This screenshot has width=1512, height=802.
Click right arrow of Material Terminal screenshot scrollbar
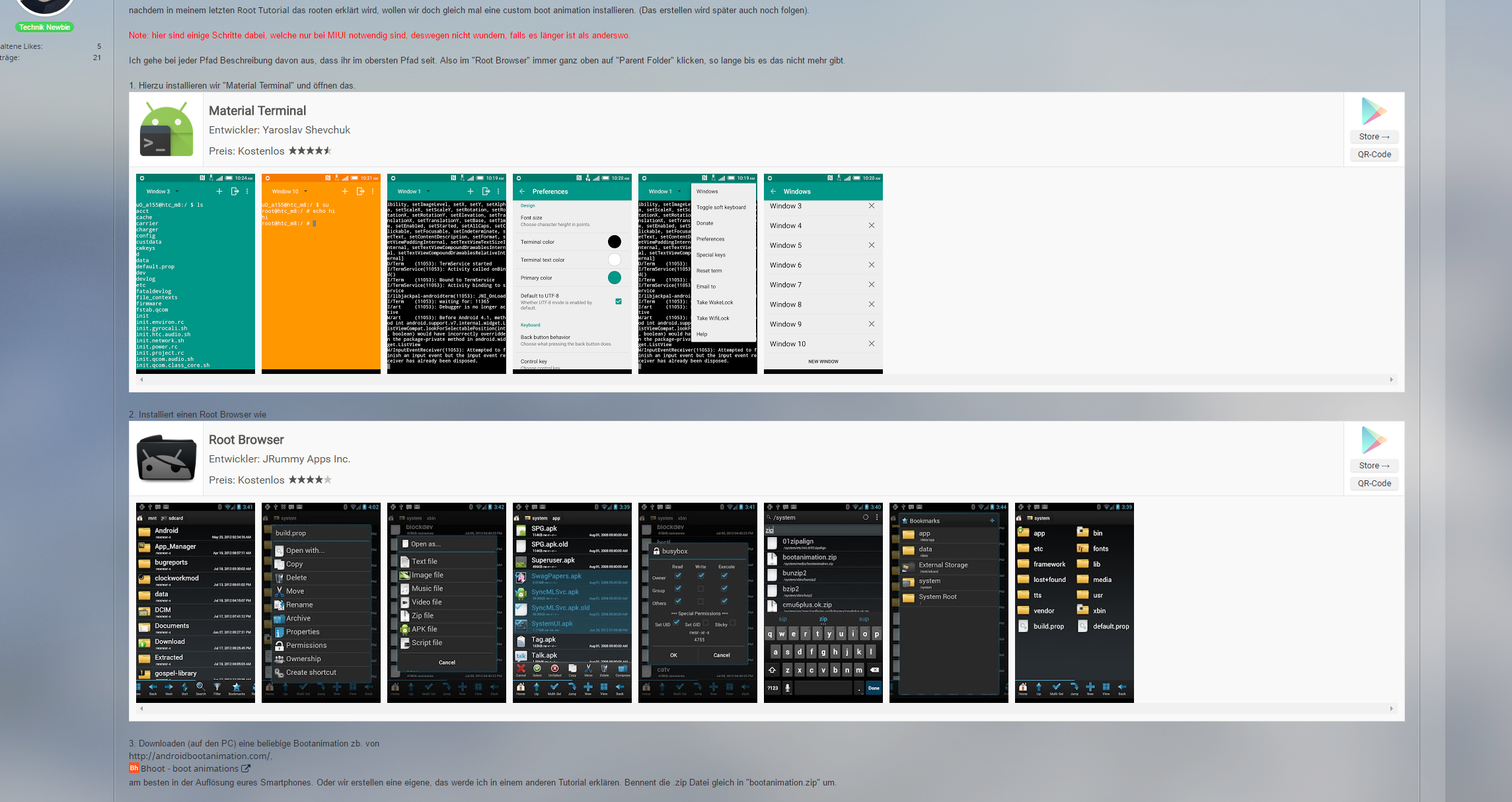(x=1391, y=380)
